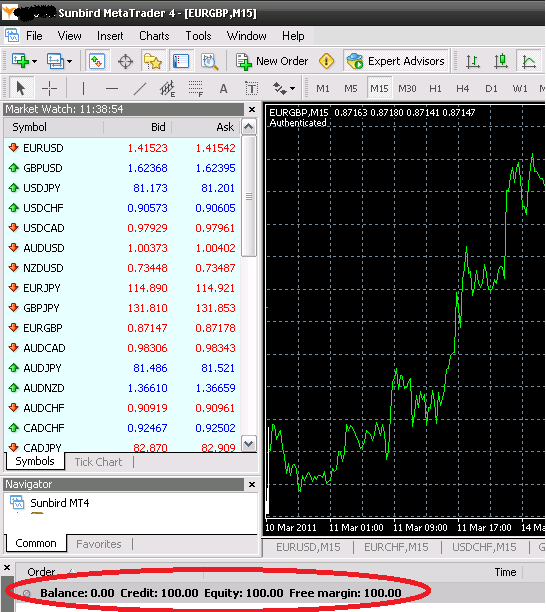The height and width of the screenshot is (612, 546).
Task: Select the text A tool
Action: (x=223, y=89)
